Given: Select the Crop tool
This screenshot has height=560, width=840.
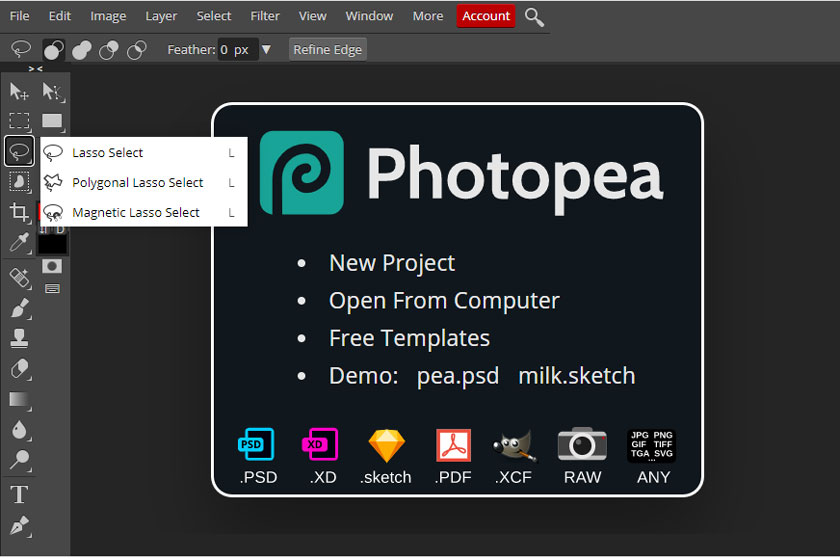Looking at the screenshot, I should (x=19, y=212).
